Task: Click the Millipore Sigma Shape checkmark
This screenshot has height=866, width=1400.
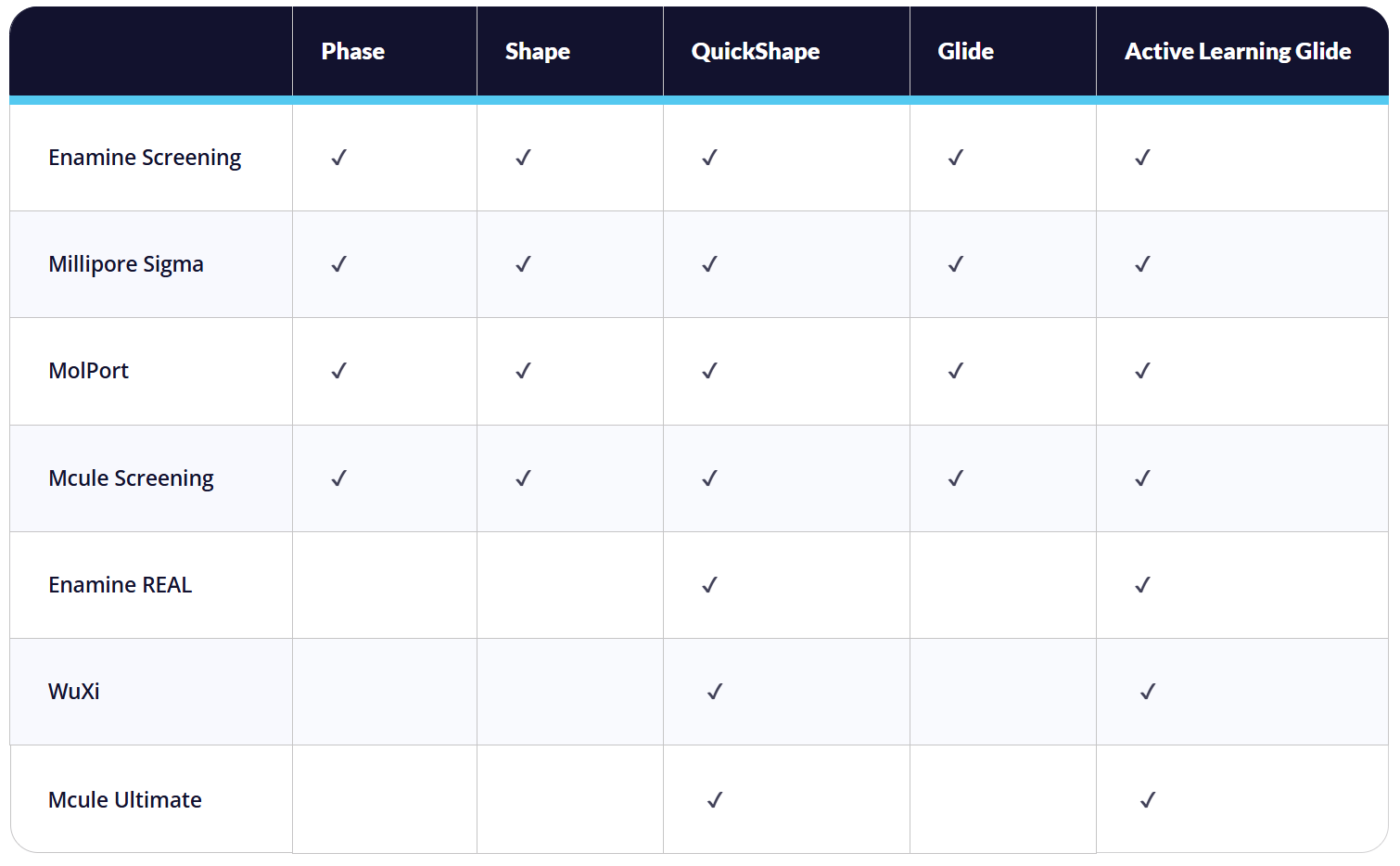Action: tap(524, 264)
